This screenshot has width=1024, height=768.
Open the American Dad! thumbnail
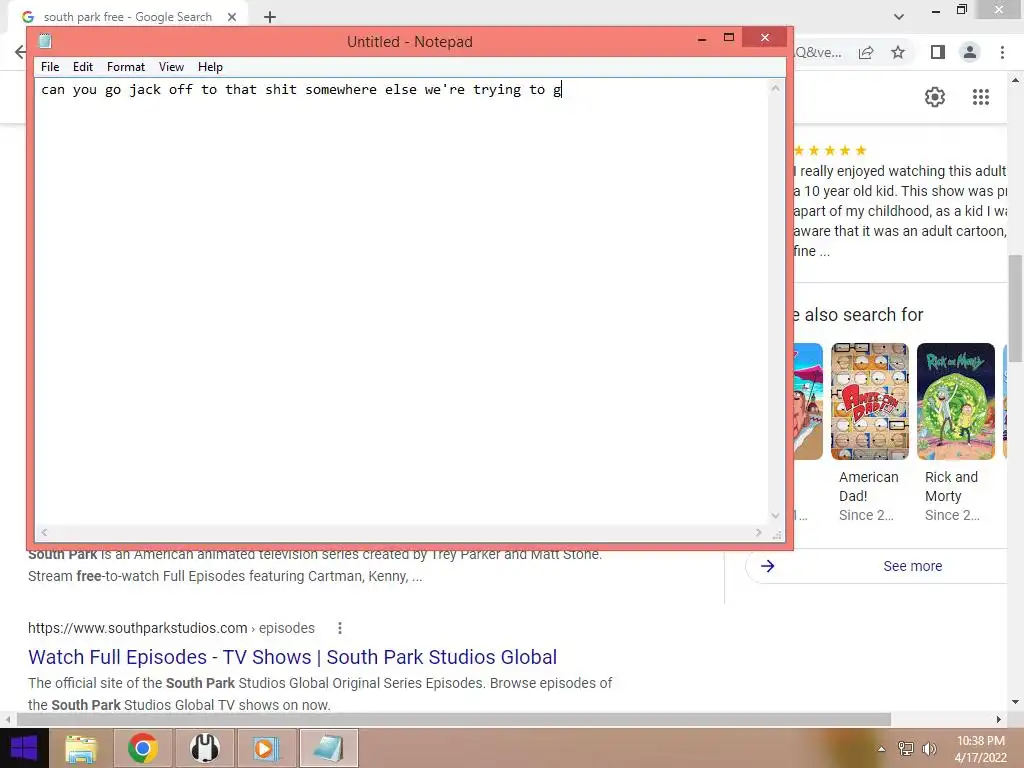(869, 401)
